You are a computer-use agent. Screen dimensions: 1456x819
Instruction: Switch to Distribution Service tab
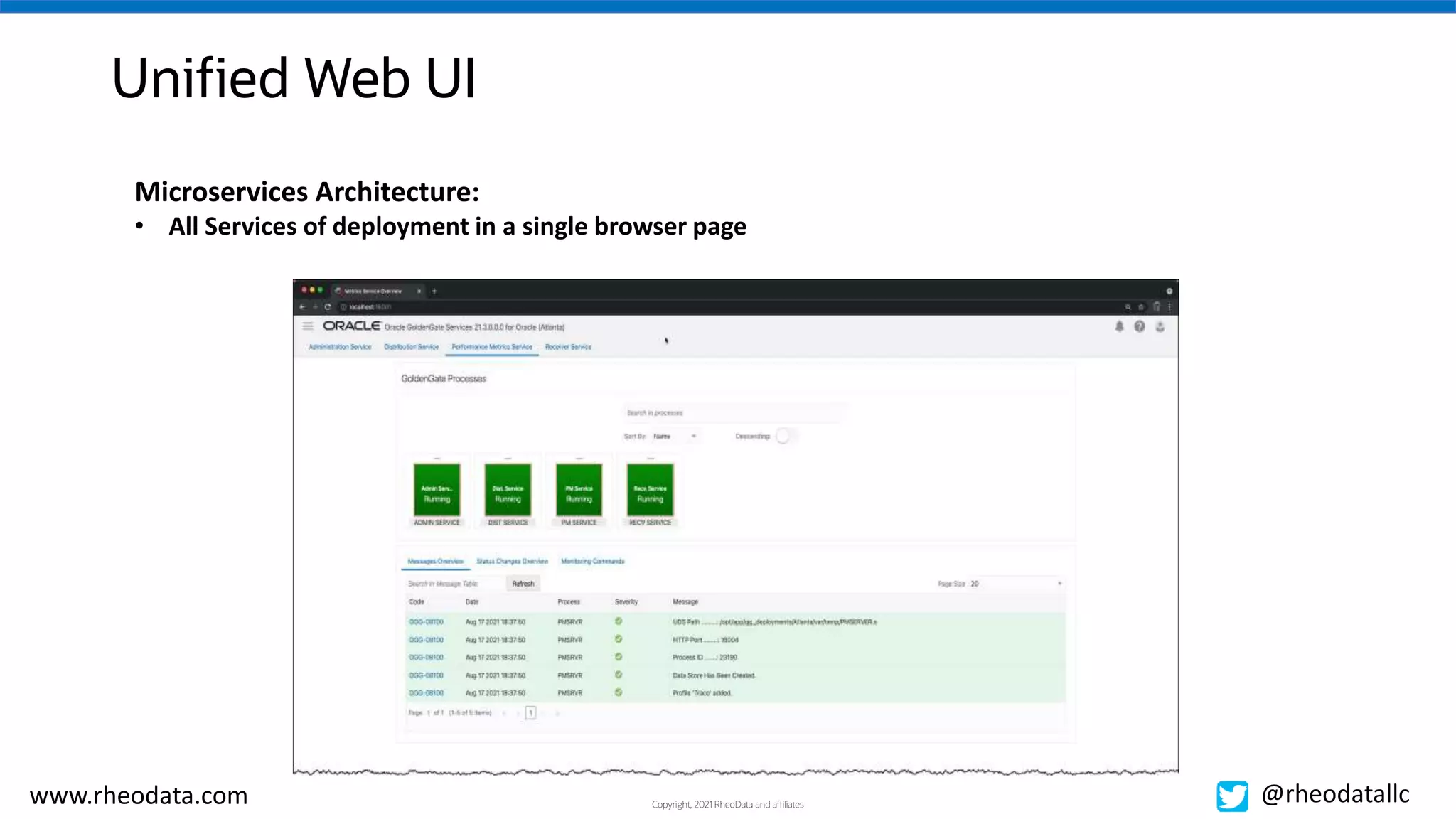411,347
